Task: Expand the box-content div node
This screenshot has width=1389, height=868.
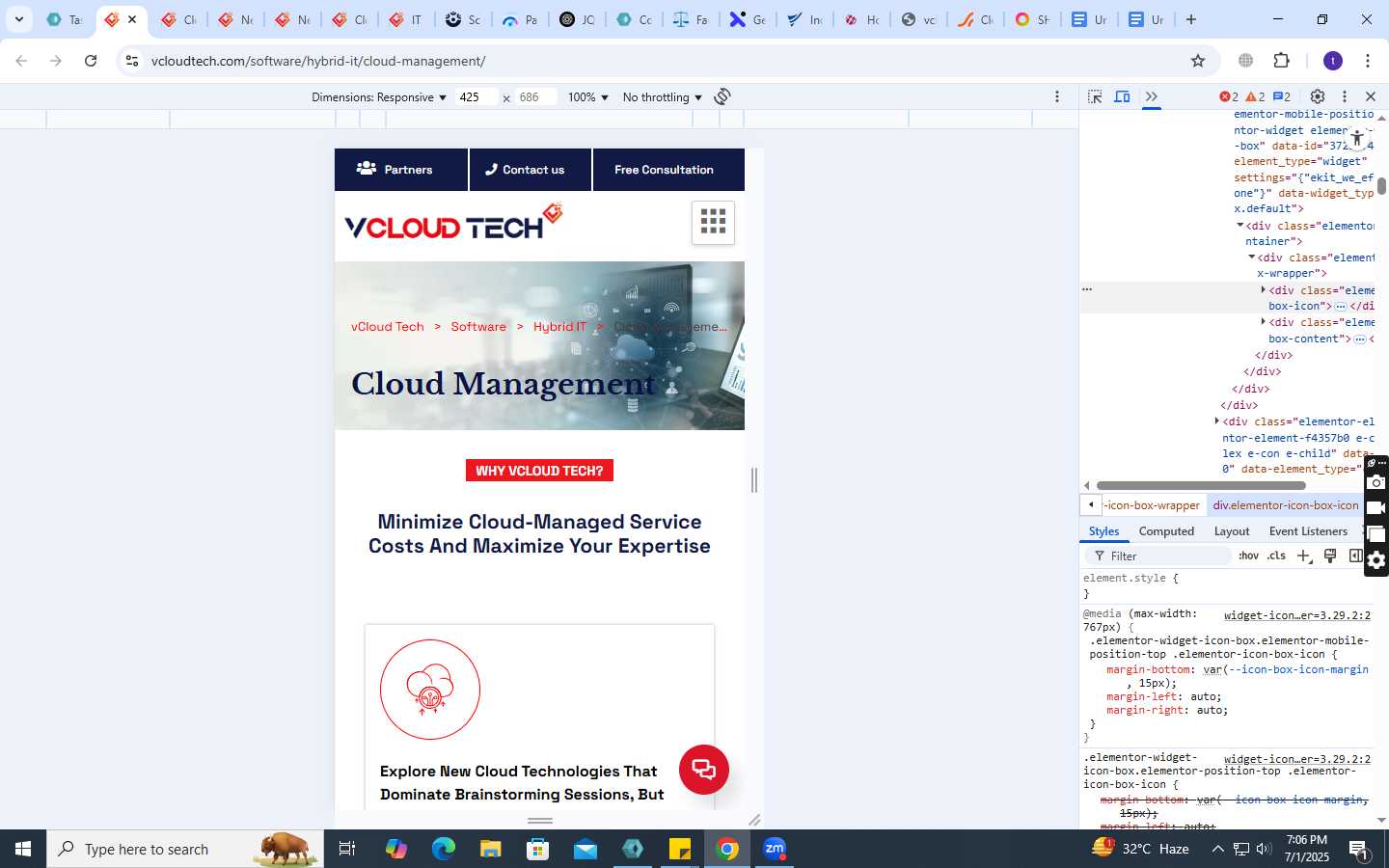Action: [x=1264, y=322]
